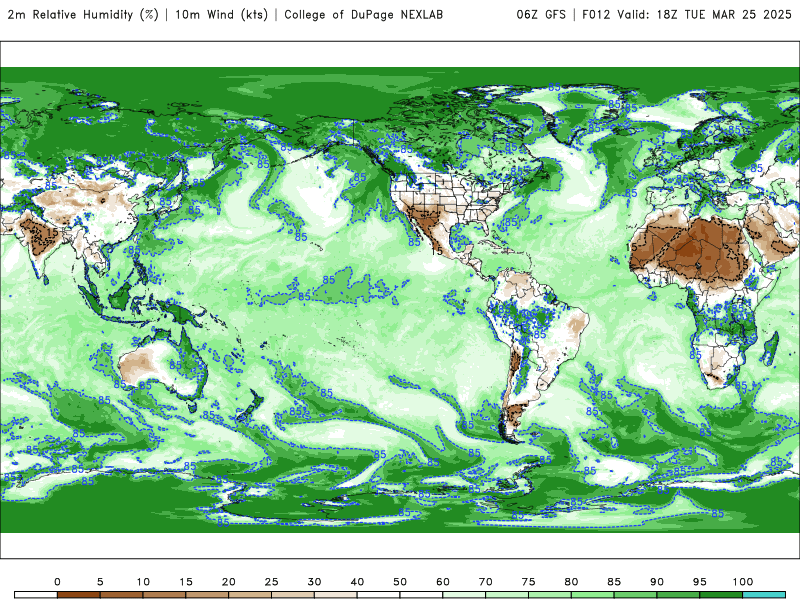
Task: Click the "95" tick label on the color bar
Action: 700,582
